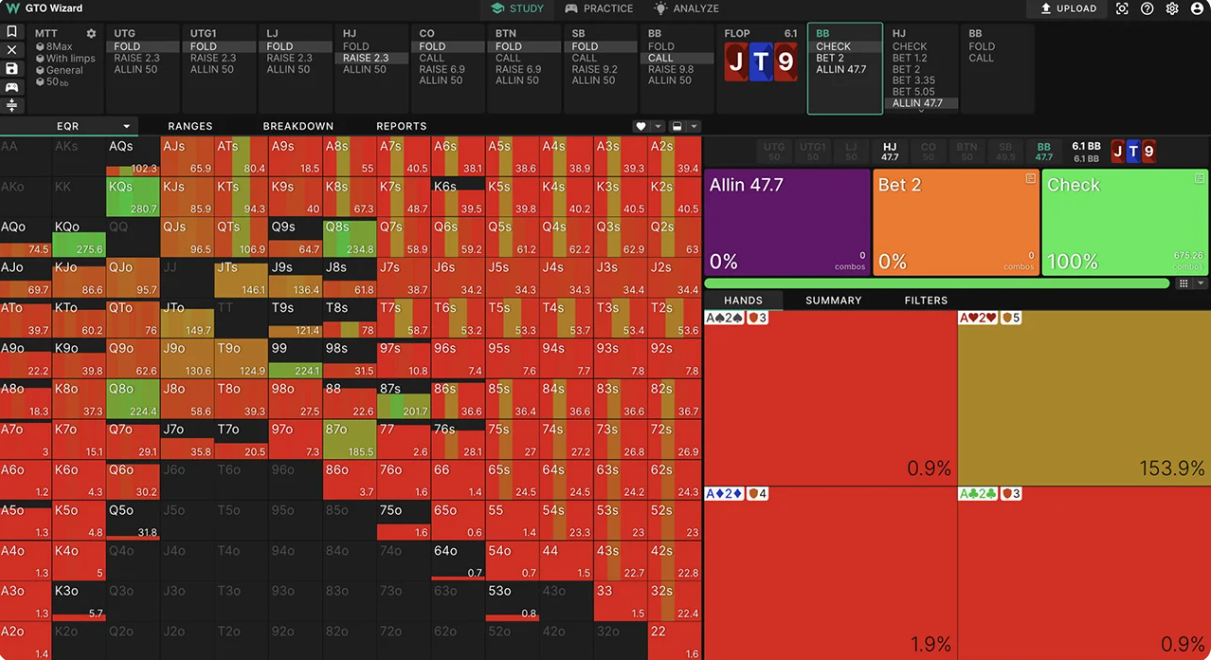Open the PRACTICE section in the top navigation
Viewport: 1211px width, 660px height.
coord(599,8)
